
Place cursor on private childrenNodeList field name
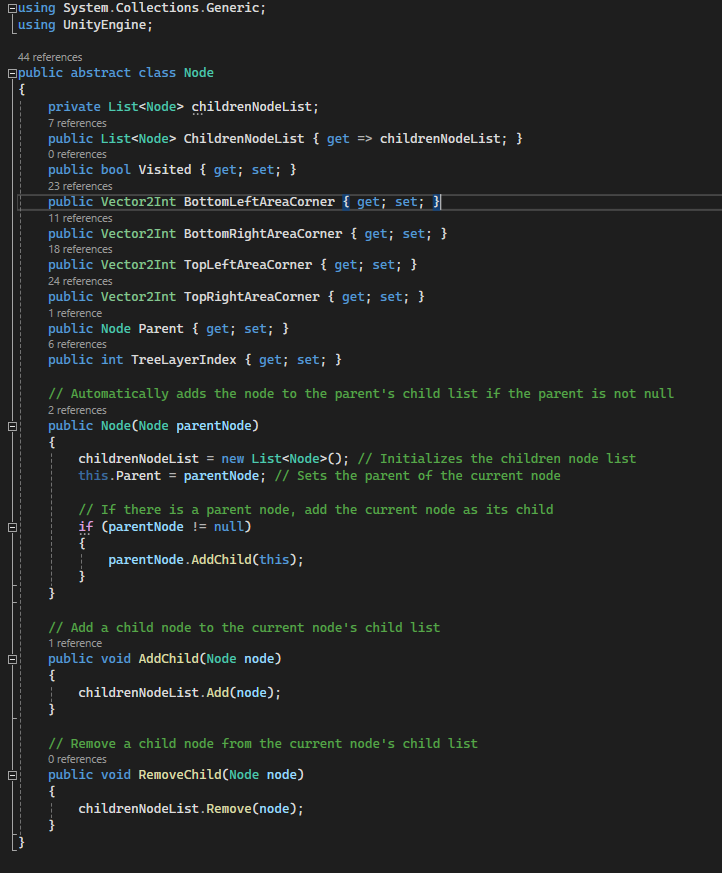tap(253, 107)
